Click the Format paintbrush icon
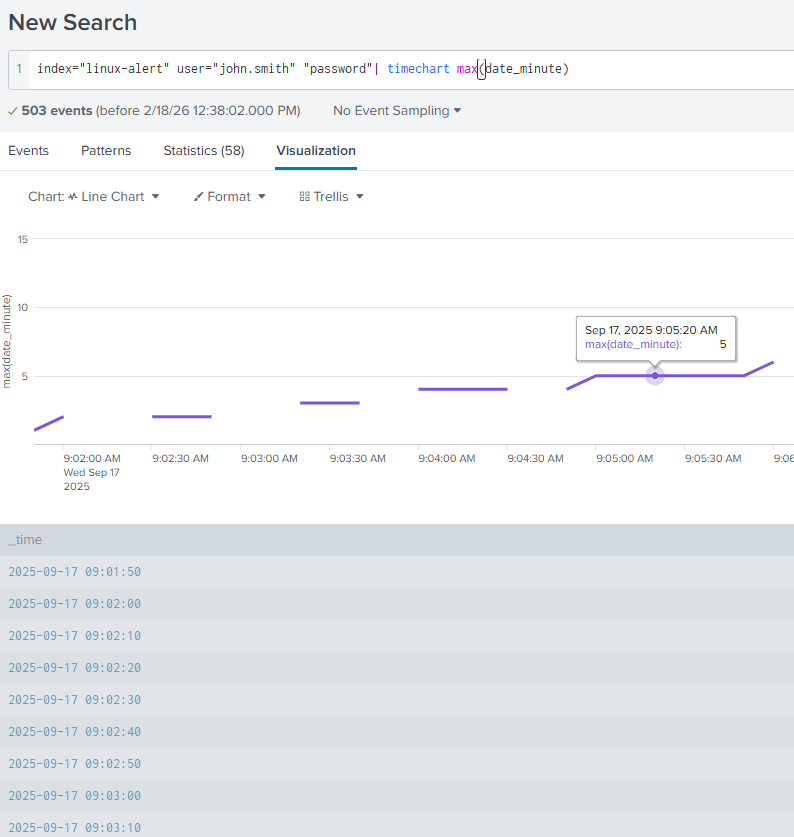Viewport: 794px width, 837px height. 198,197
